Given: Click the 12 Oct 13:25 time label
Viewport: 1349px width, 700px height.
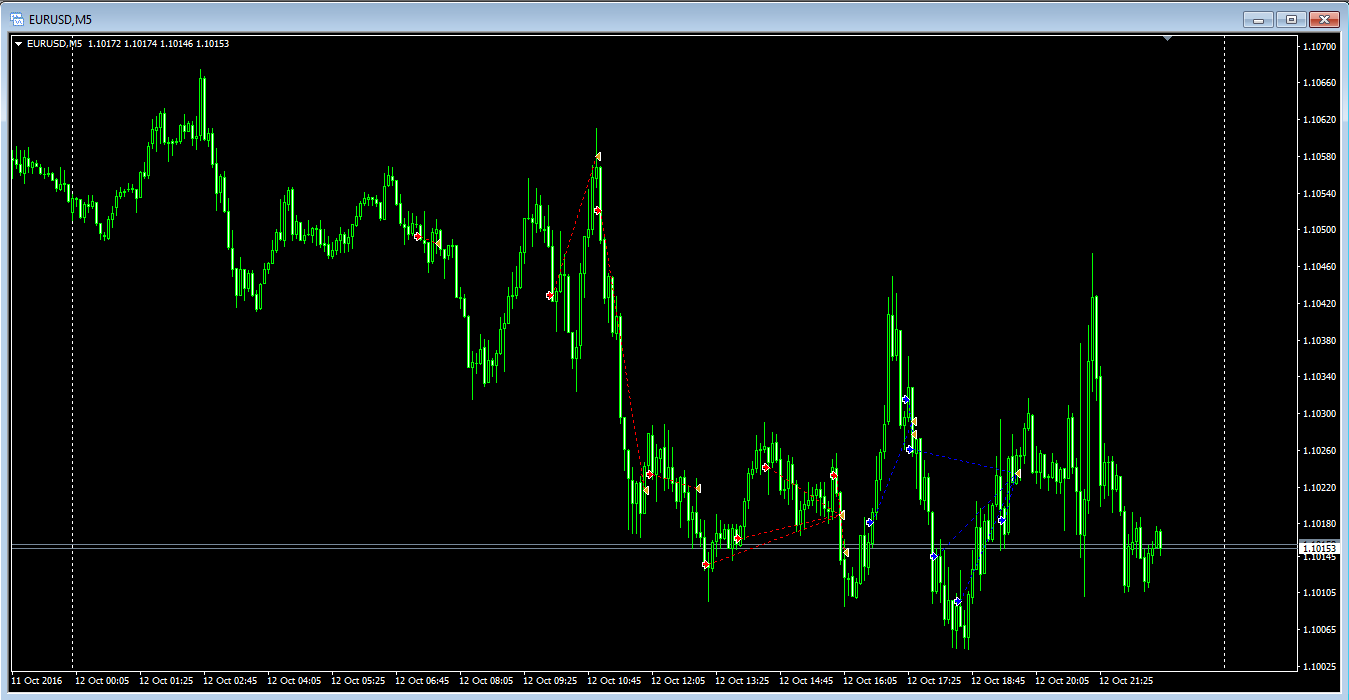Looking at the screenshot, I should click(x=742, y=681).
